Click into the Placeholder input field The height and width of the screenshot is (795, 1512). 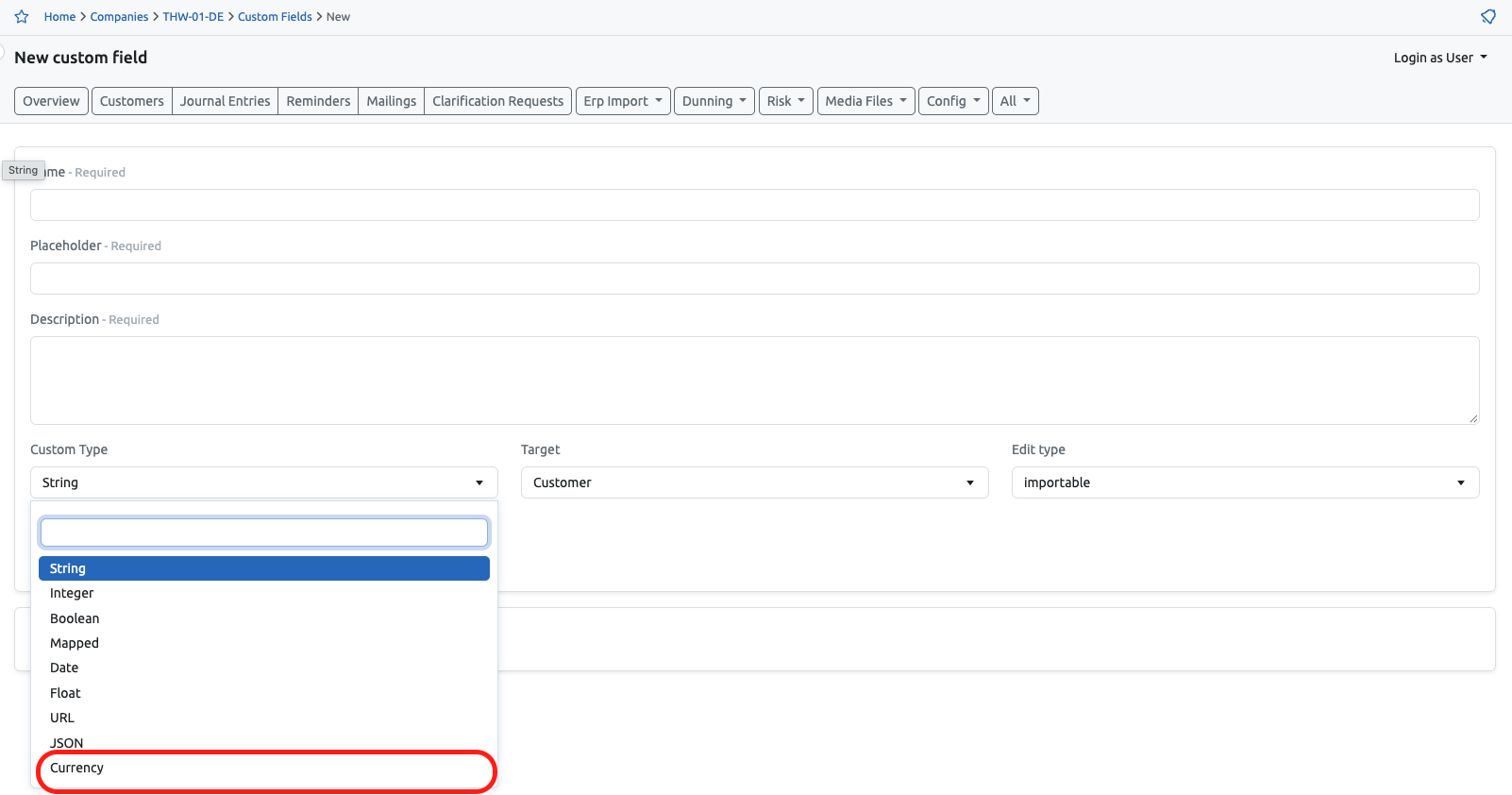tap(755, 279)
